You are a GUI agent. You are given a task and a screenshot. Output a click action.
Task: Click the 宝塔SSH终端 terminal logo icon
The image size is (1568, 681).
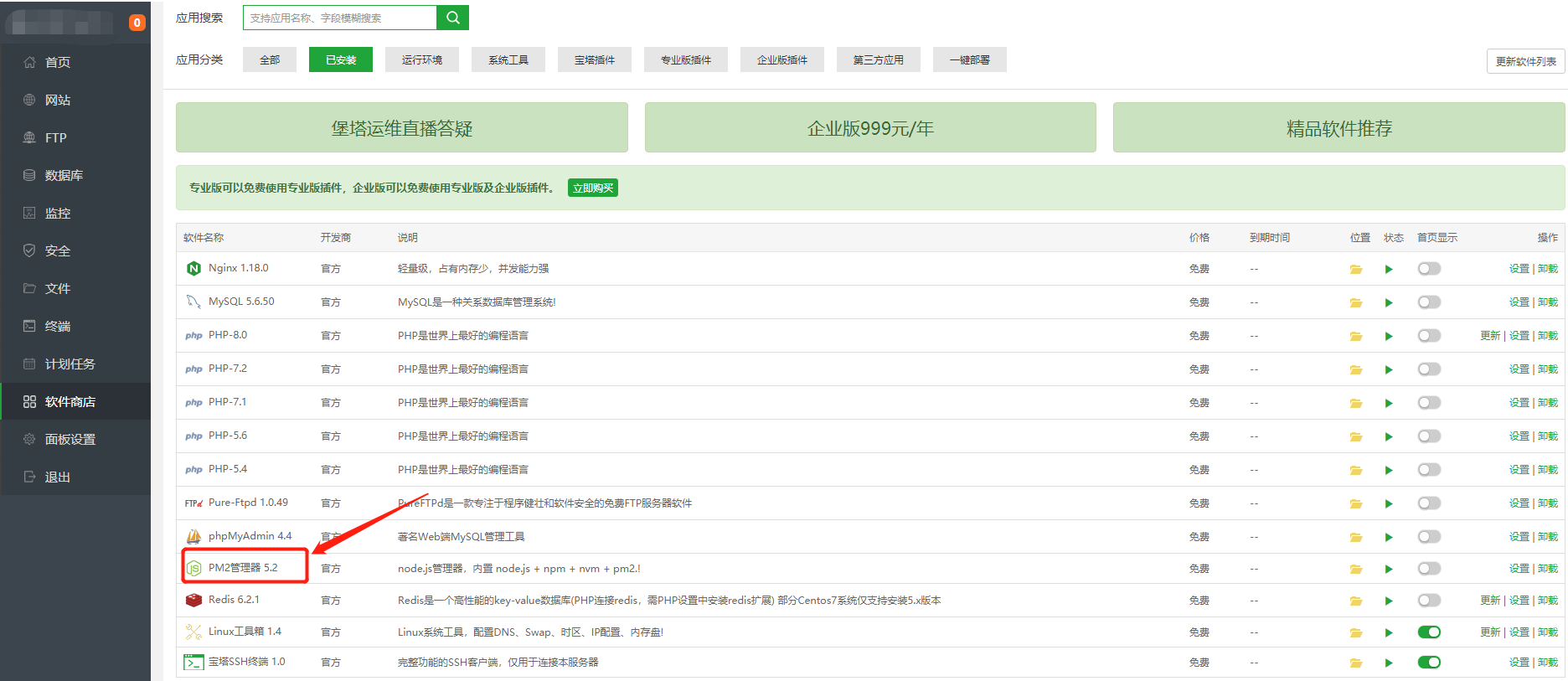193,662
